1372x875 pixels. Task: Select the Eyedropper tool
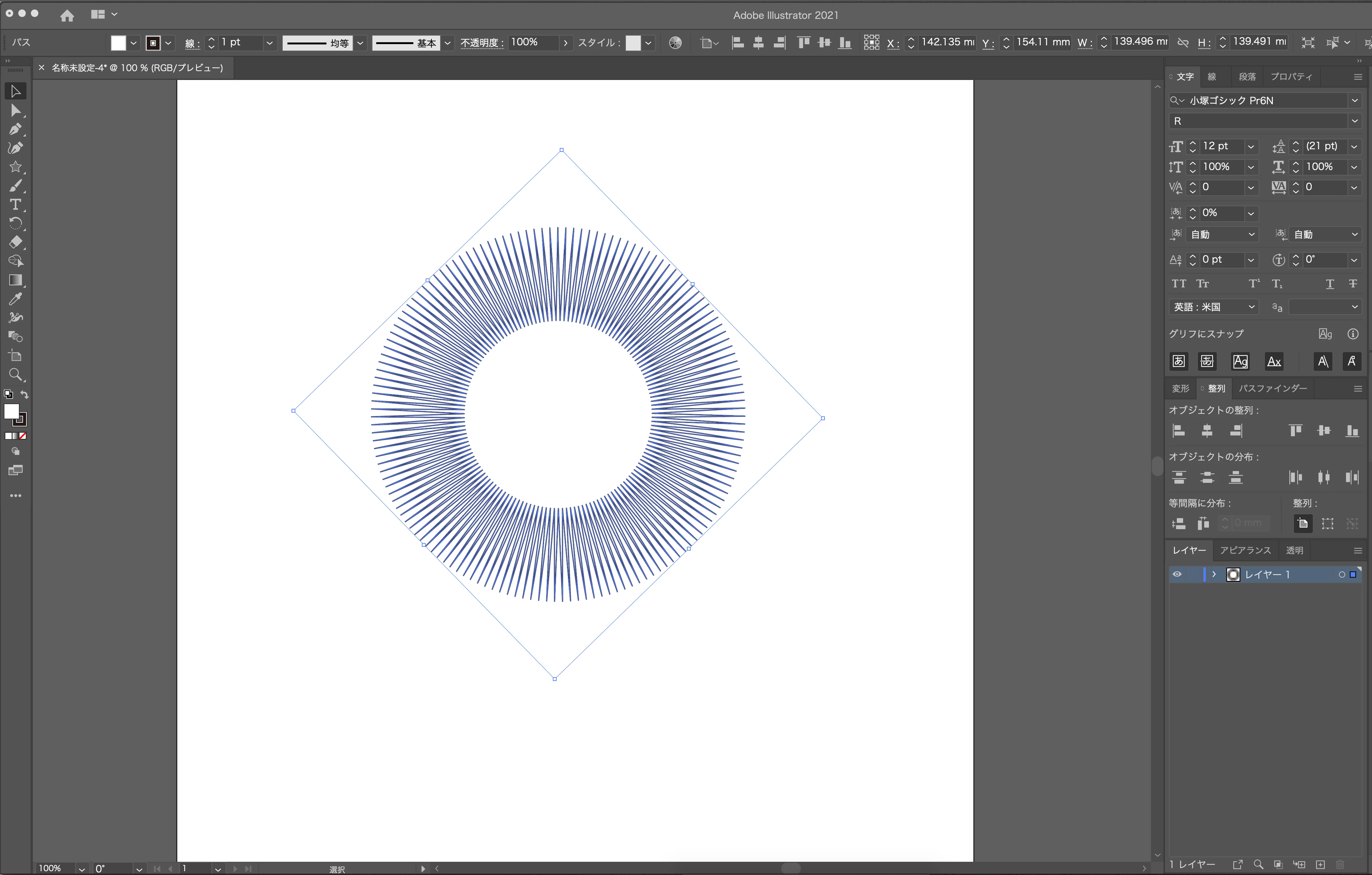pyautogui.click(x=15, y=299)
